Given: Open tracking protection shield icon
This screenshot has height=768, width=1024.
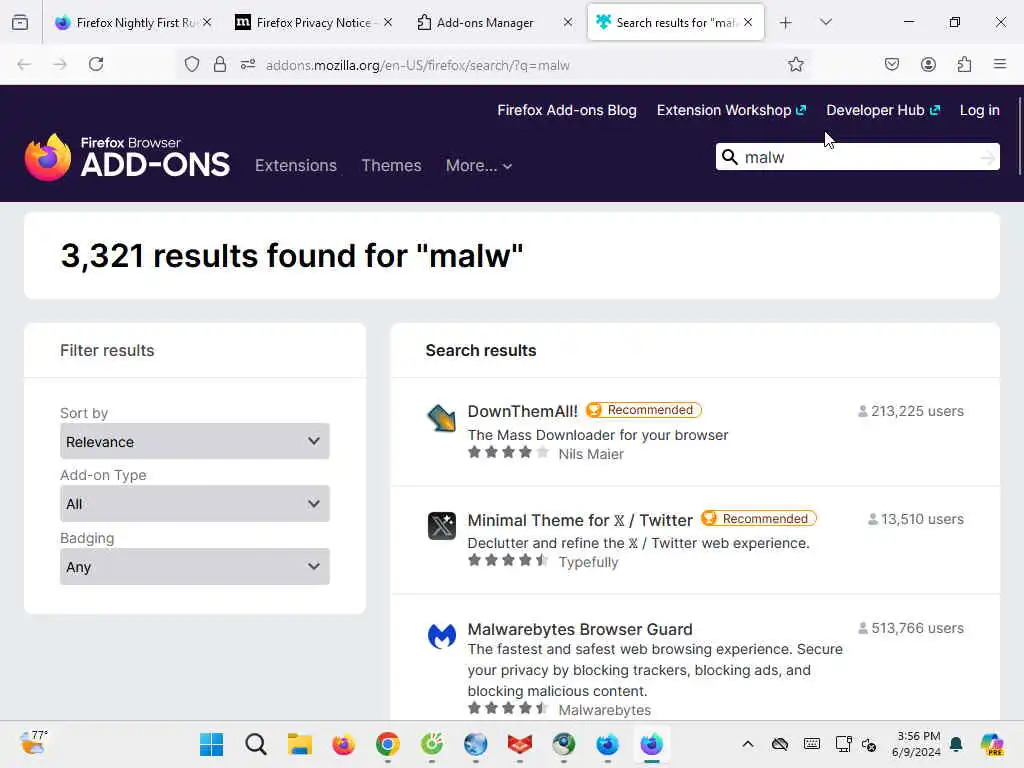Looking at the screenshot, I should (191, 64).
